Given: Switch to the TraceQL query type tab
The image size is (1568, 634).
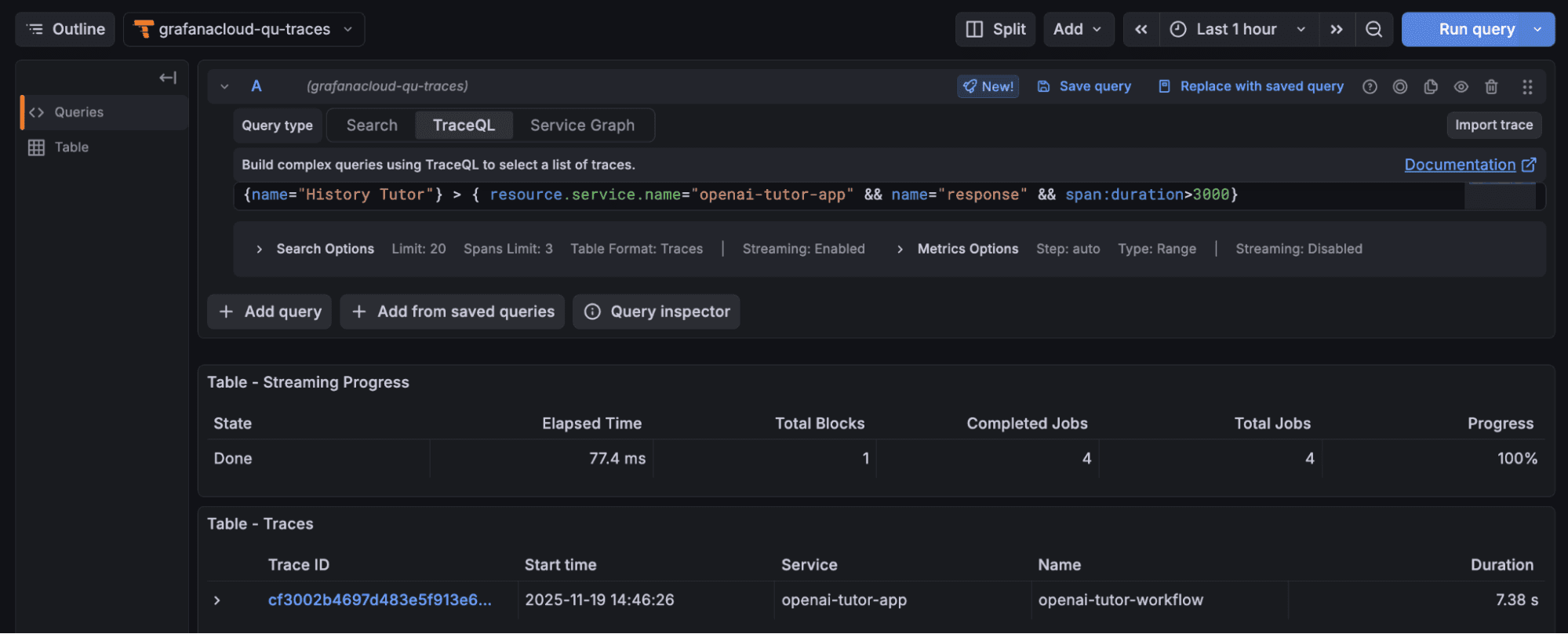Looking at the screenshot, I should pos(464,126).
